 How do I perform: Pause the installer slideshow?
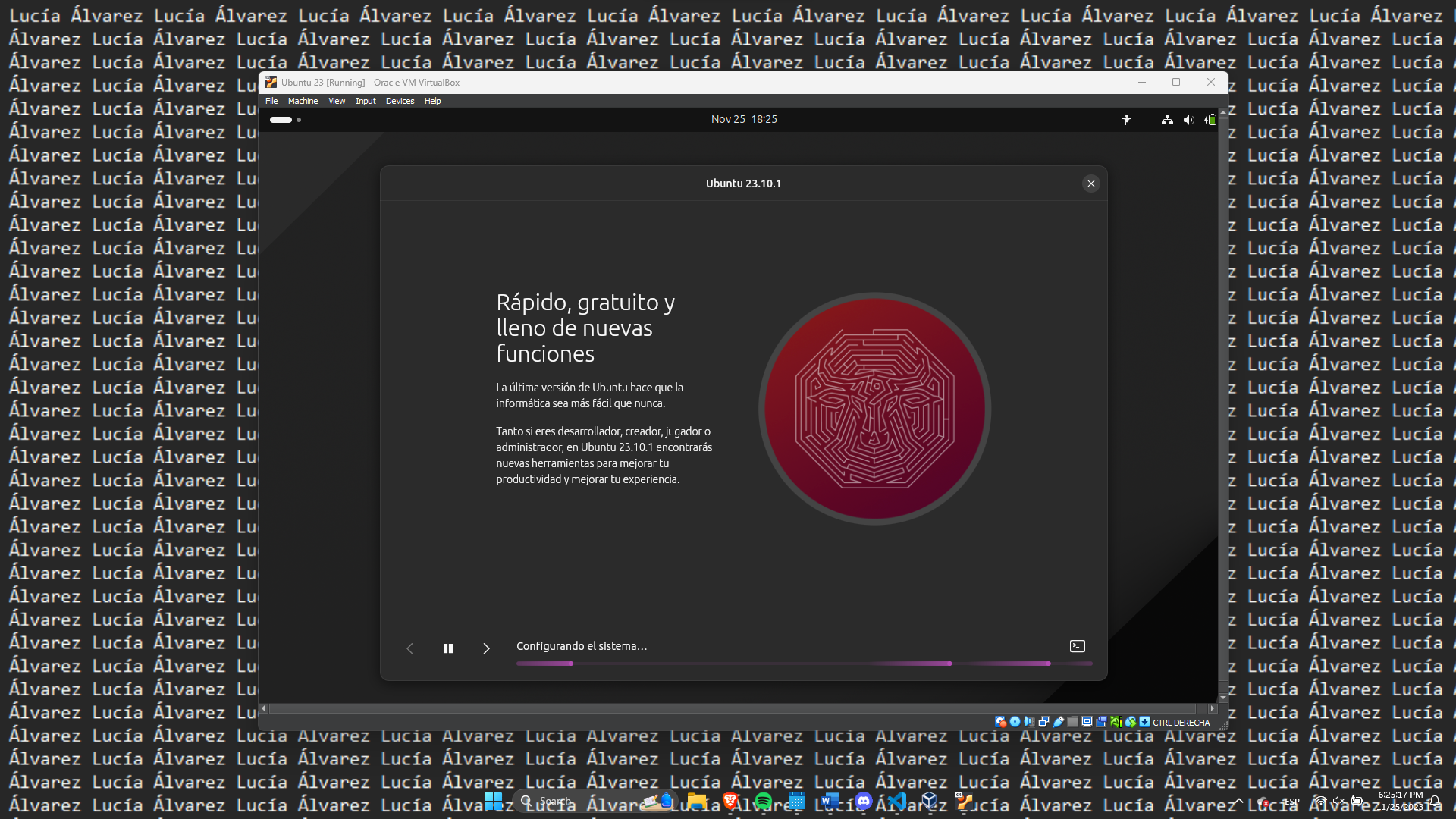coord(448,648)
